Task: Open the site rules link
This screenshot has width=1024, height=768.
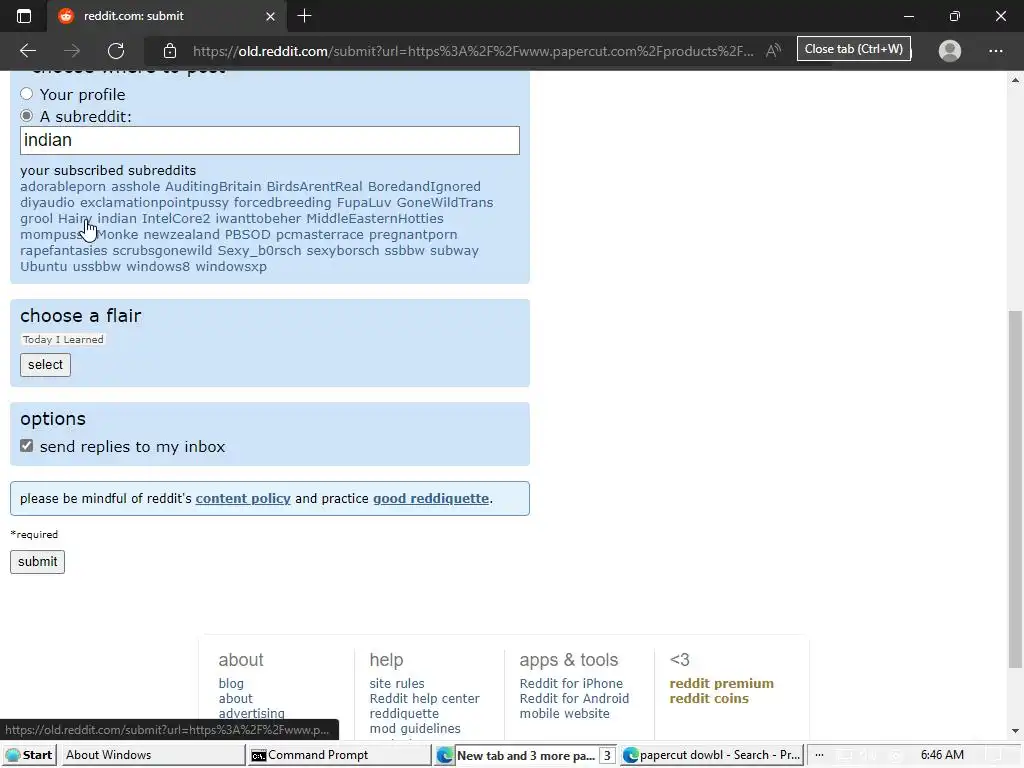Action: pyautogui.click(x=397, y=683)
